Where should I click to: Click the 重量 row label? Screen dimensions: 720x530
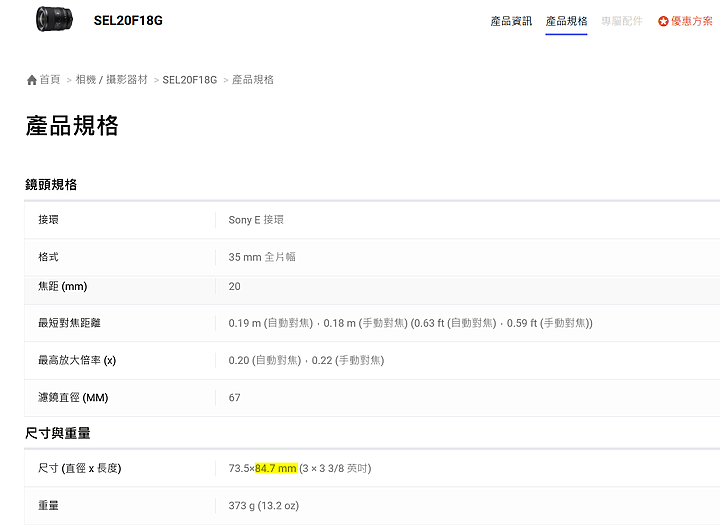tap(48, 505)
